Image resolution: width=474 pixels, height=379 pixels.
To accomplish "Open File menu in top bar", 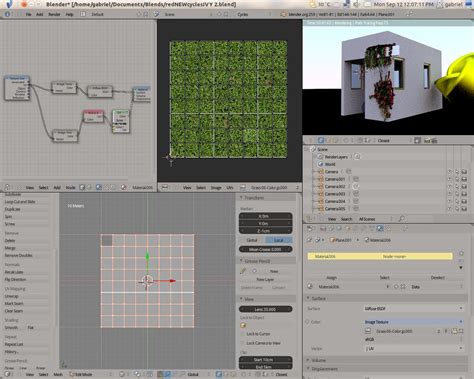I will point(28,14).
